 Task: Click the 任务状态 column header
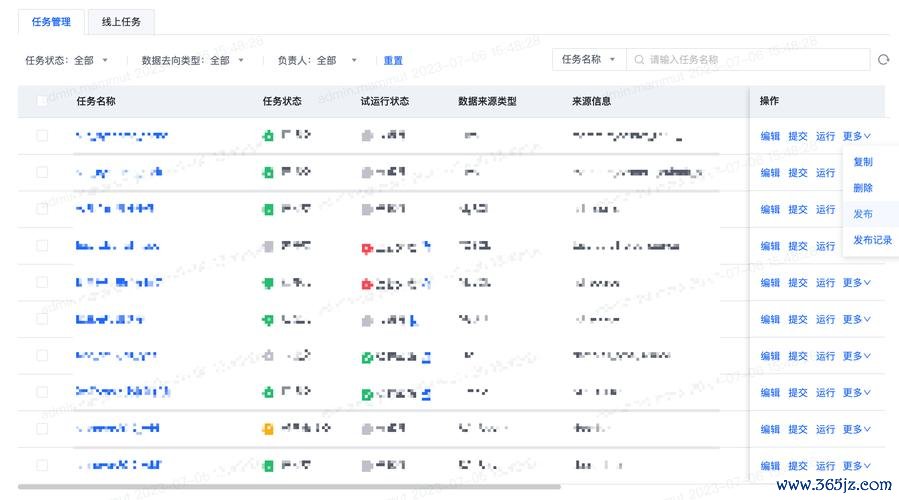[282, 101]
